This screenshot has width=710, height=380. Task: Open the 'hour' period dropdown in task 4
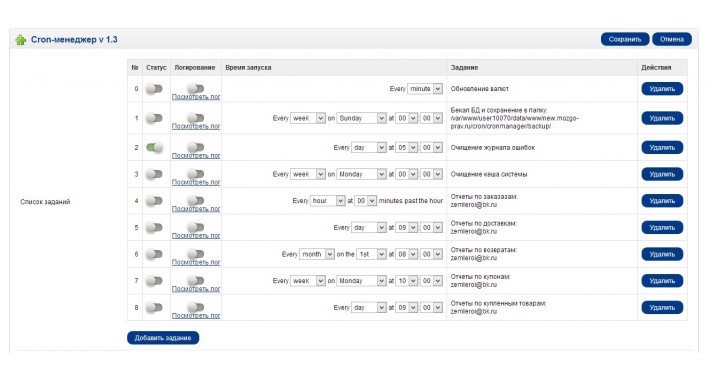coord(328,201)
